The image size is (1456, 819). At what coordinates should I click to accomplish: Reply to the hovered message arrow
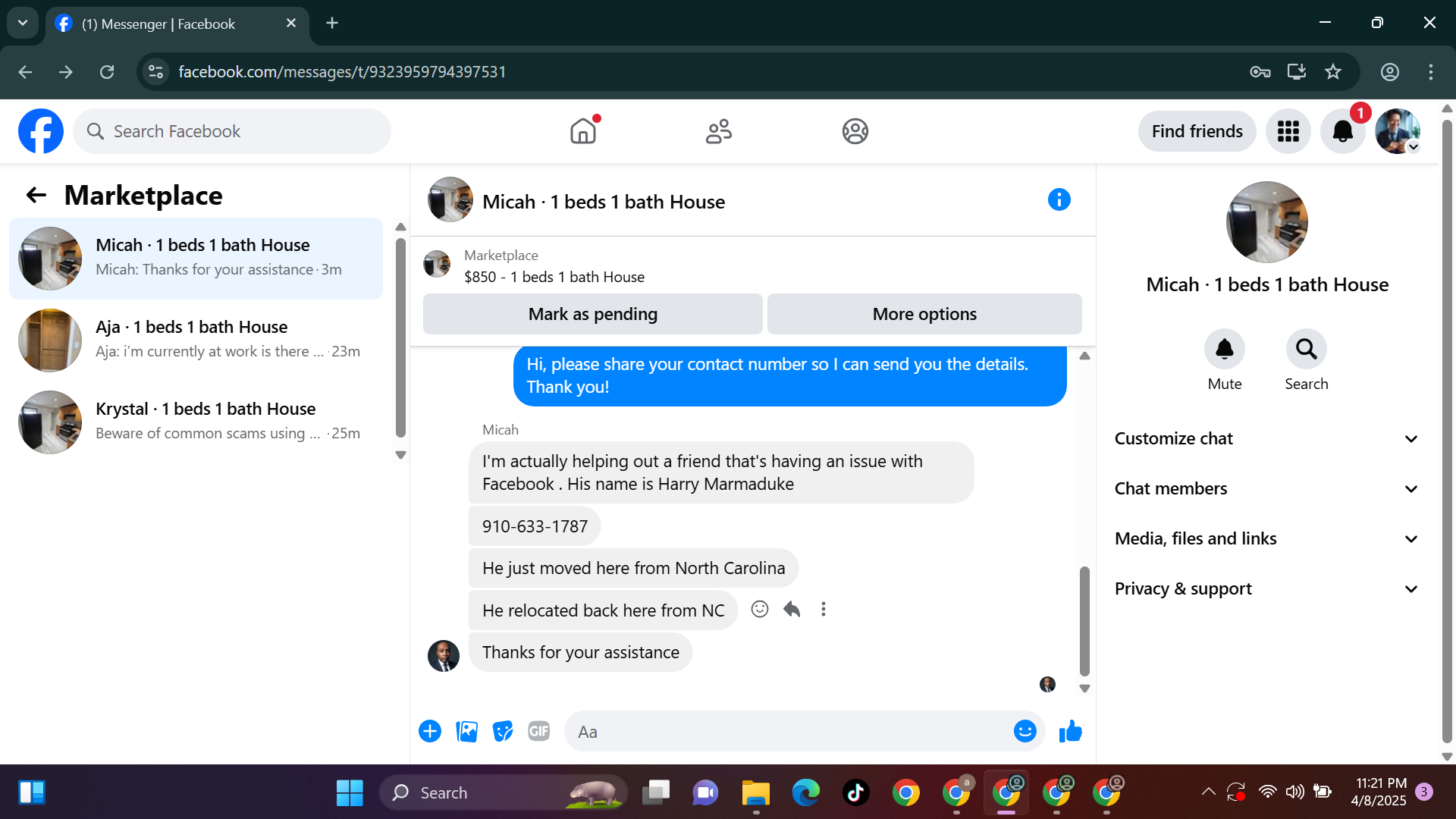[x=792, y=609]
